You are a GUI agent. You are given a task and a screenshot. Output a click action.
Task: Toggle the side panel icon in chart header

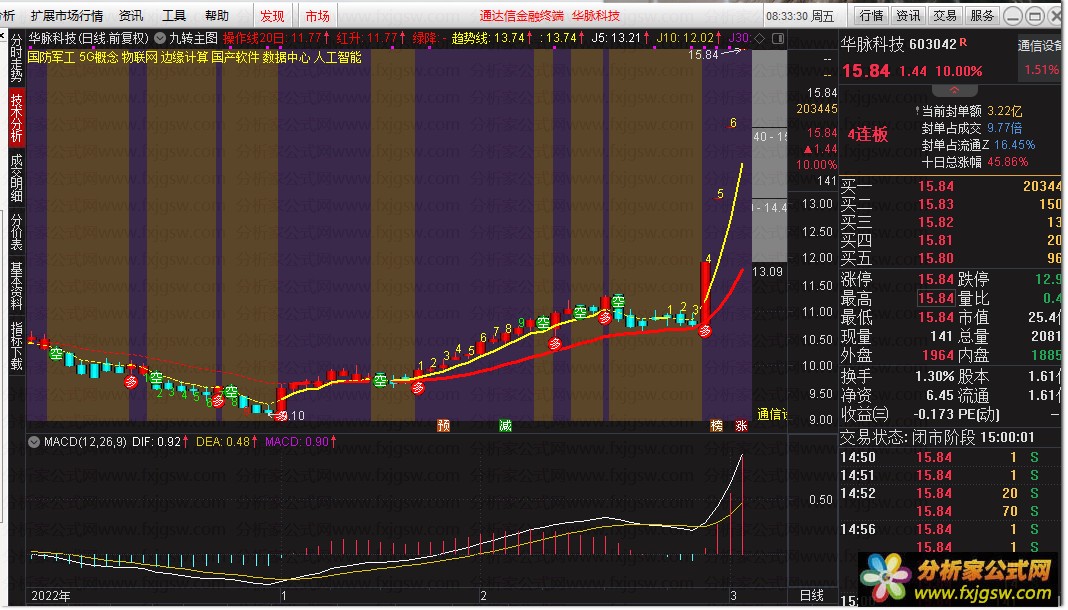tap(777, 39)
